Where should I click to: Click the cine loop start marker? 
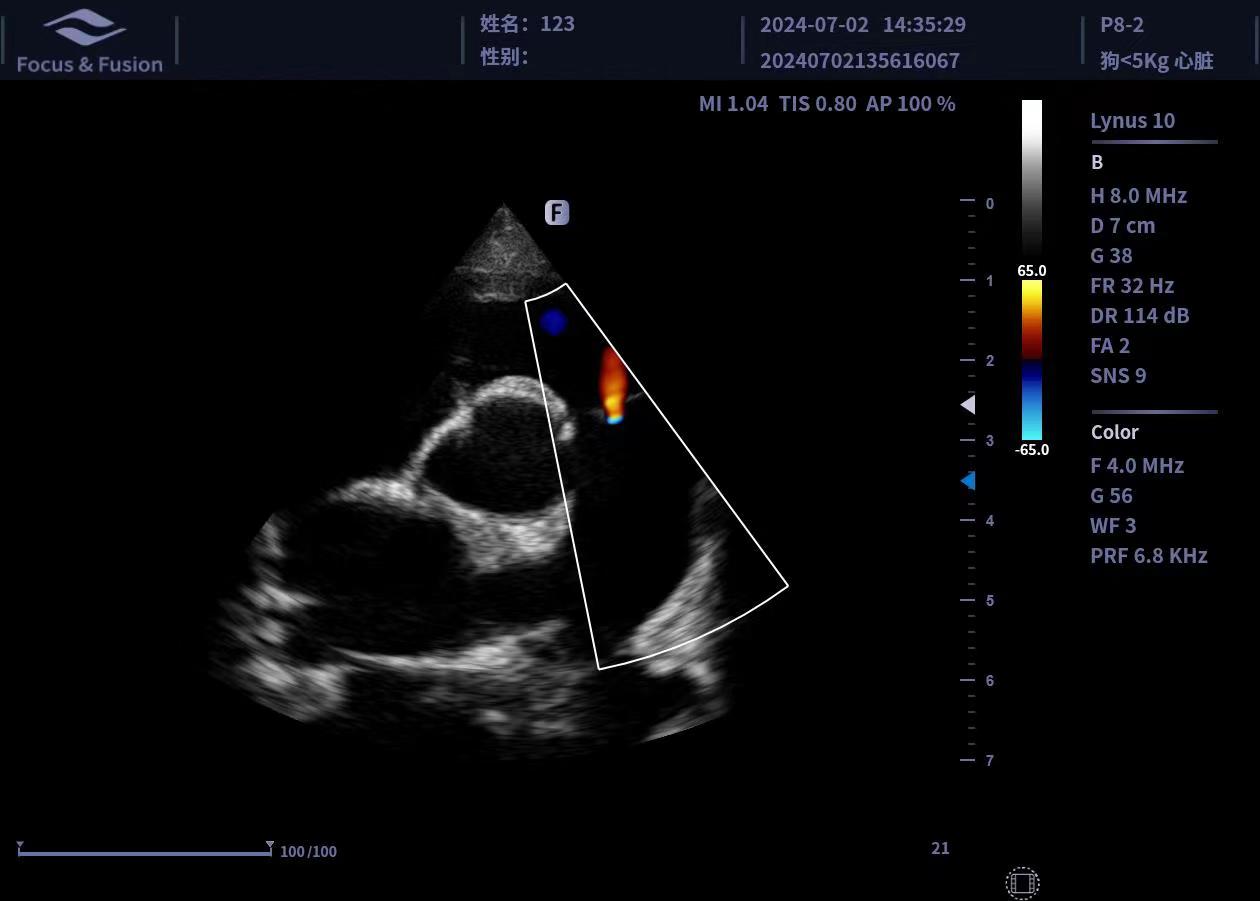coord(20,847)
